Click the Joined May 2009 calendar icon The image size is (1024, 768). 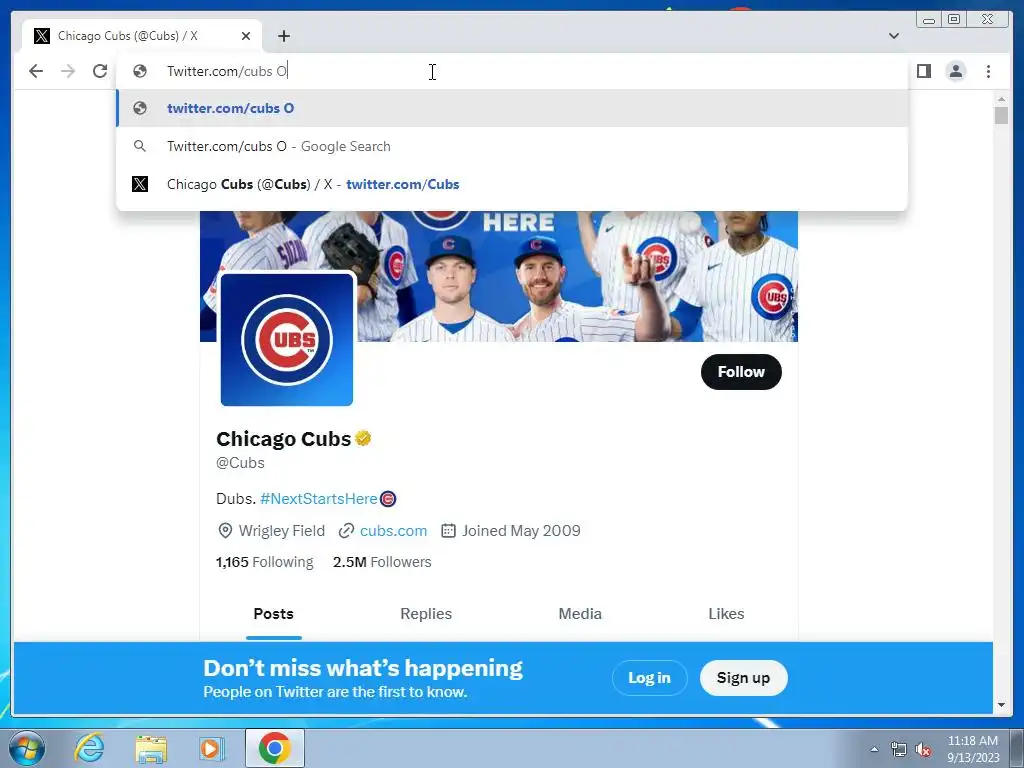point(448,530)
